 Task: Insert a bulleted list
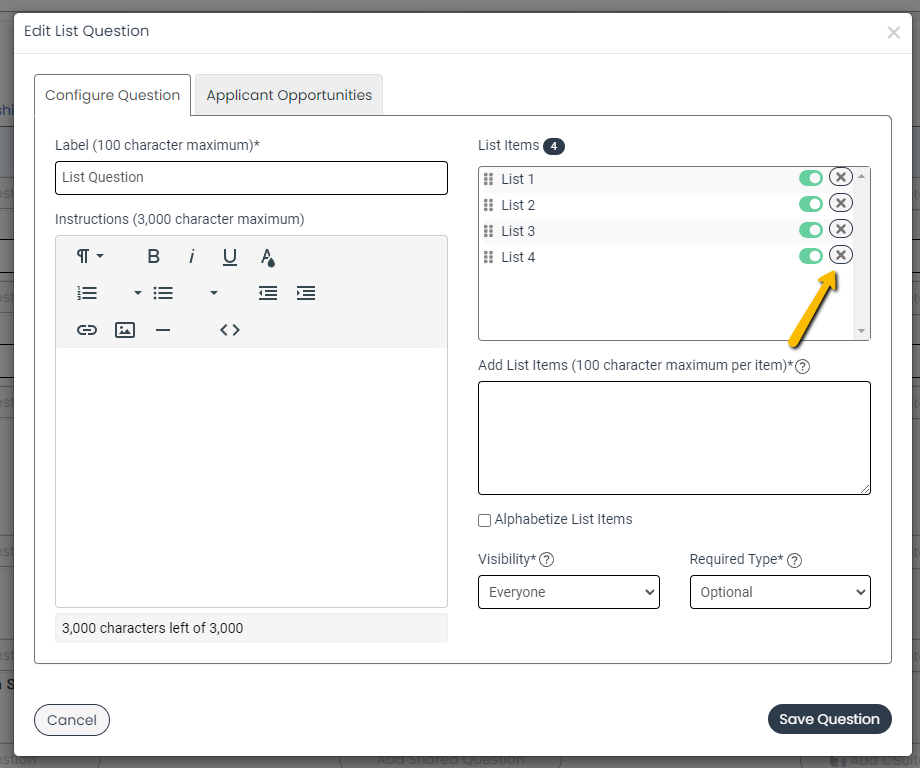point(163,293)
